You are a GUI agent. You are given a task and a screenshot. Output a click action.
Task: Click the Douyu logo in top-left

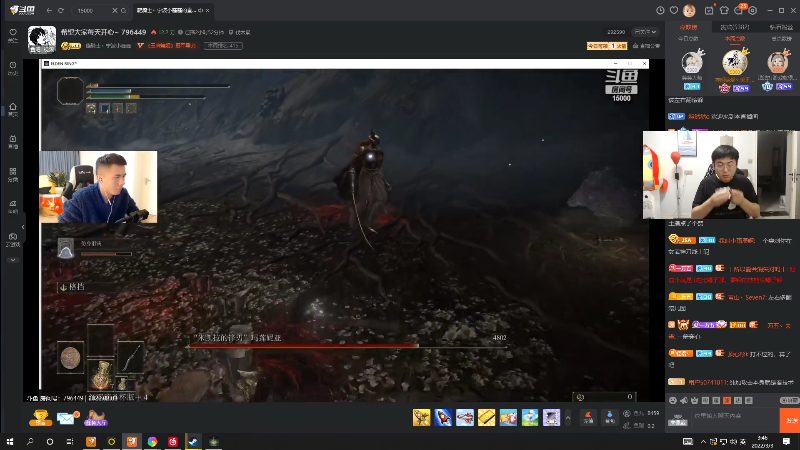click(x=22, y=10)
